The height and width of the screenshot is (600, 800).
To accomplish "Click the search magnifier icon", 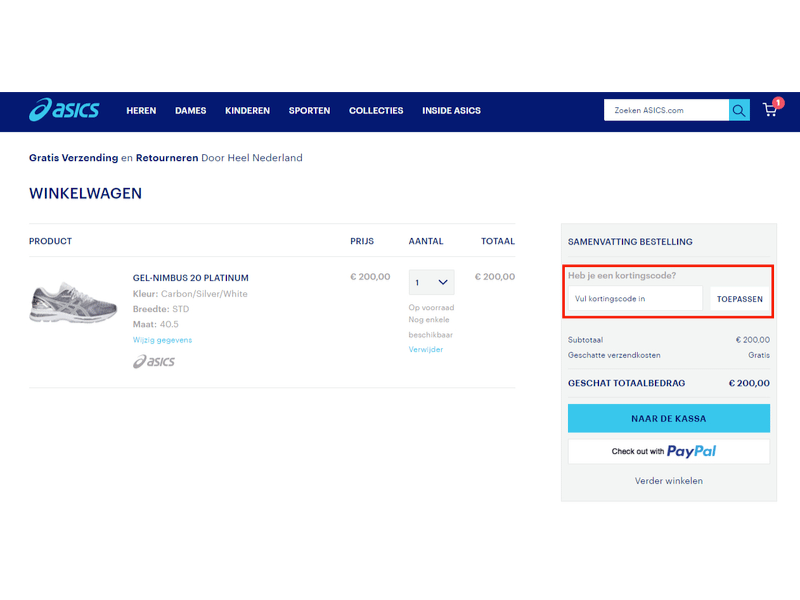I will [739, 110].
